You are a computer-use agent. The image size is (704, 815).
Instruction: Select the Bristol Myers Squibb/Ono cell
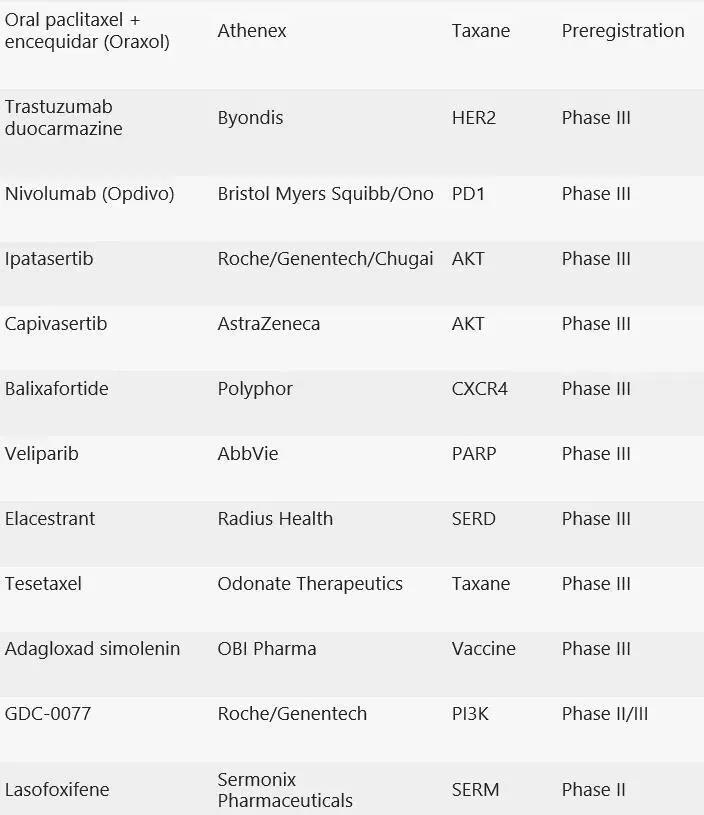point(325,194)
